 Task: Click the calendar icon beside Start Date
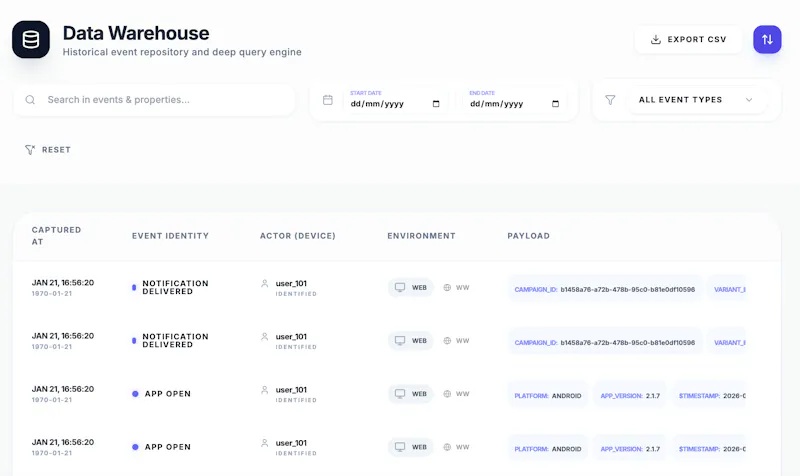coord(328,100)
